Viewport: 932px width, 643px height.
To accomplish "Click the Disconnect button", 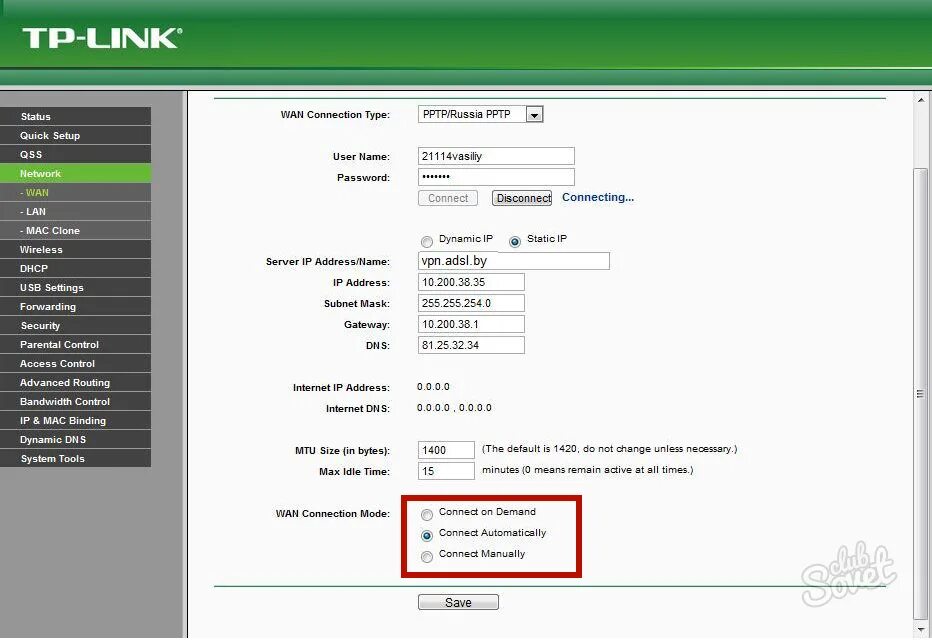I will click(522, 198).
